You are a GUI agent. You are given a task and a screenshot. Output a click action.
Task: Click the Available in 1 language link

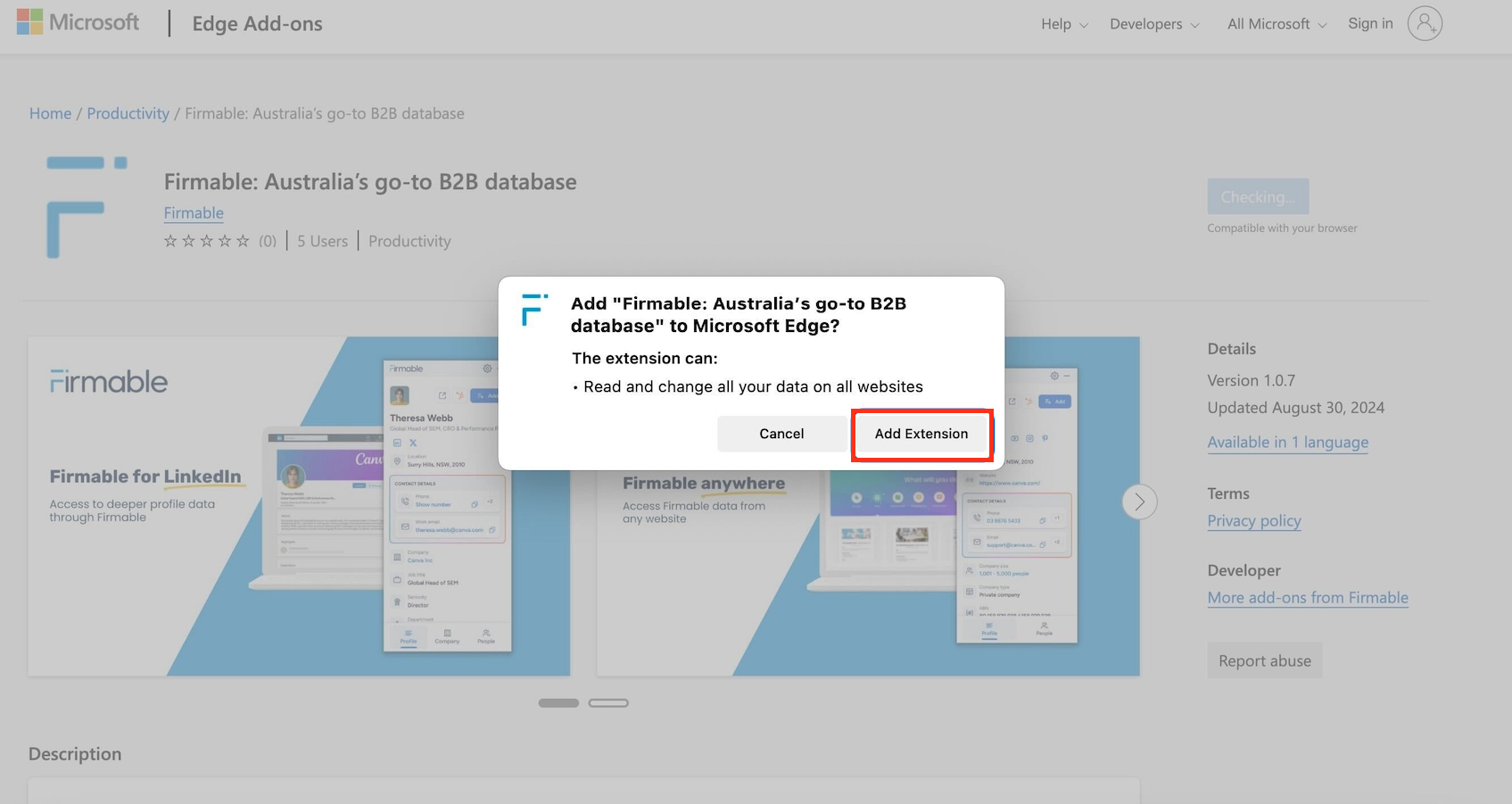point(1287,442)
